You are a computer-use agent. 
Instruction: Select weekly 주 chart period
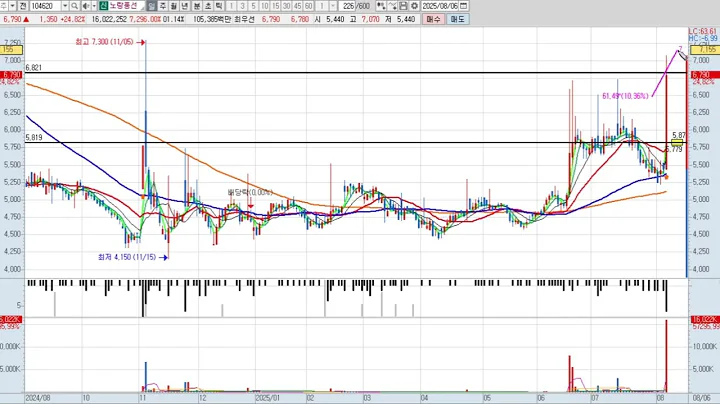[163, 6]
